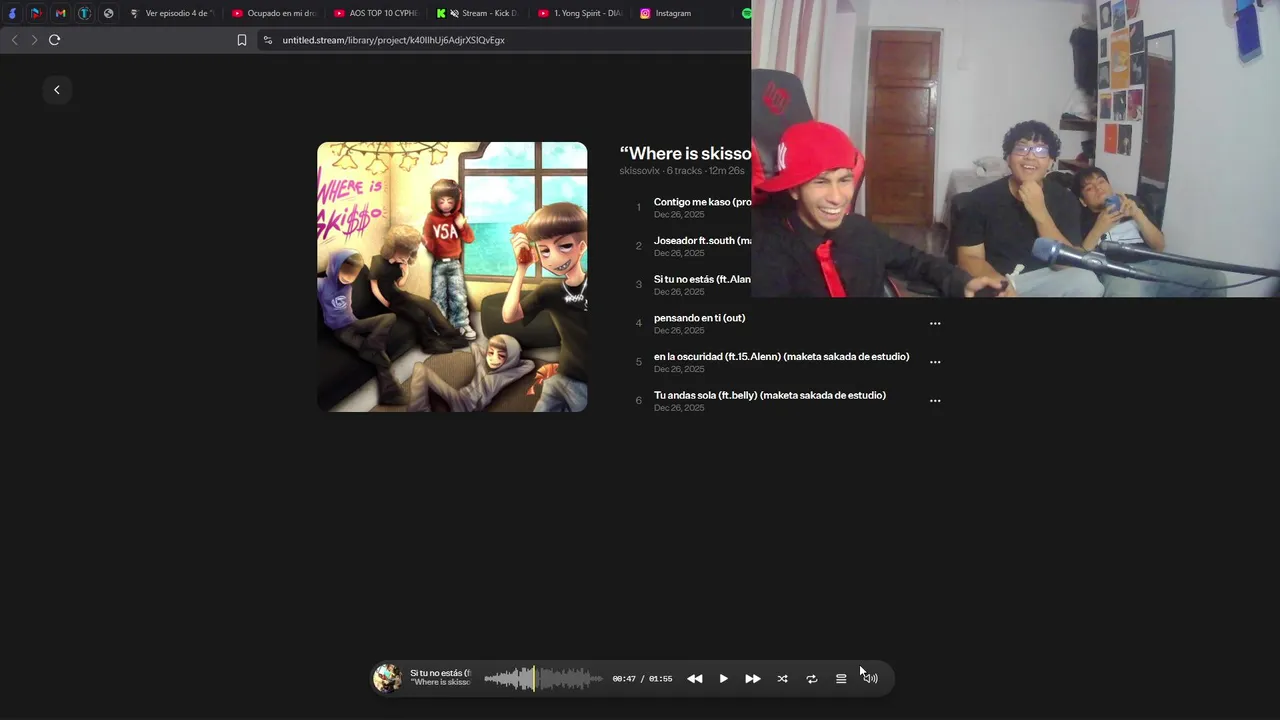Image resolution: width=1280 pixels, height=720 pixels.
Task: Play track 'Tu andas sola (ft.belly)'
Action: pyautogui.click(x=770, y=395)
